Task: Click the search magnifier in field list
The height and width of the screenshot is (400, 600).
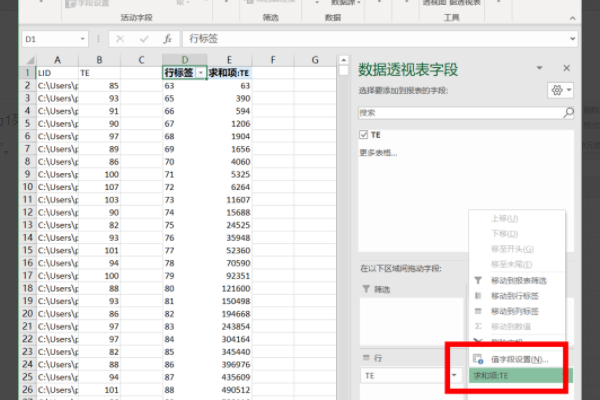Action: coord(568,113)
